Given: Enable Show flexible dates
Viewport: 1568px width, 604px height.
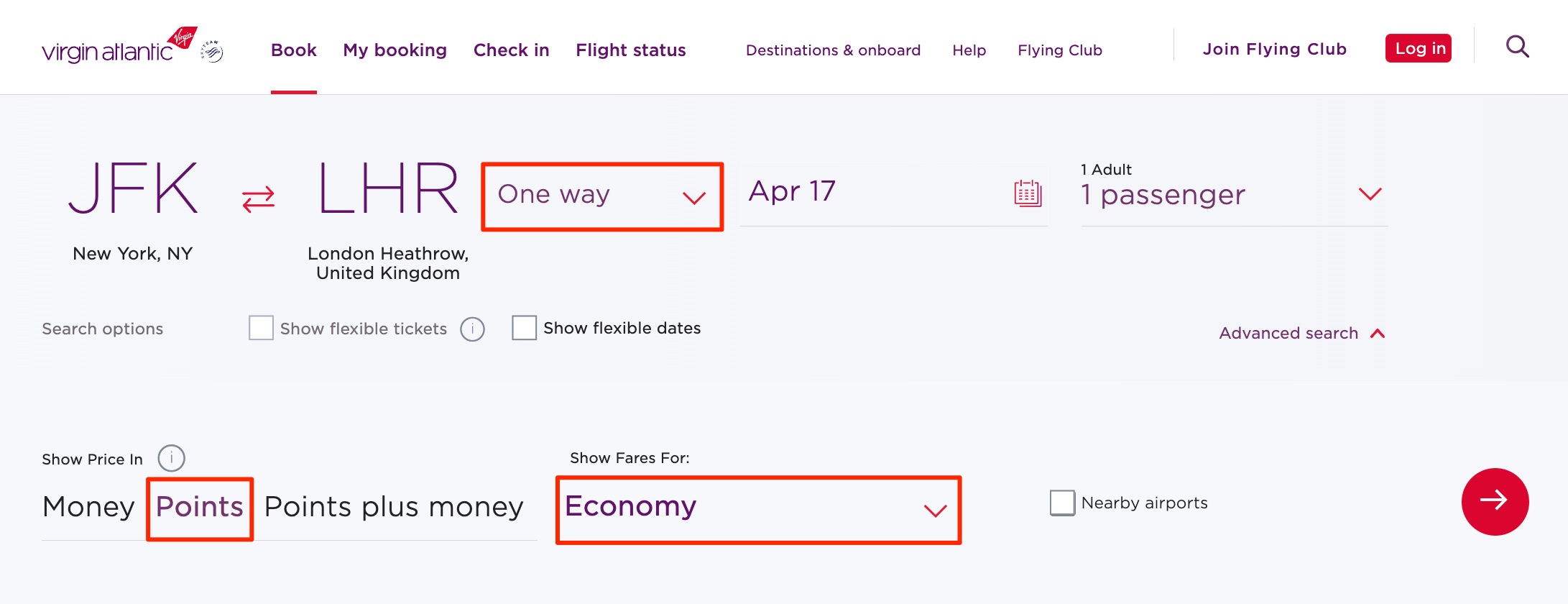Looking at the screenshot, I should point(524,327).
